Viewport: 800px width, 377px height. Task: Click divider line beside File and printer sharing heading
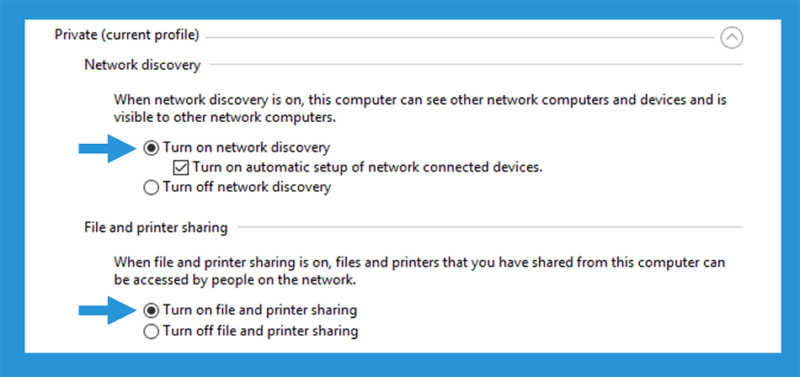(x=490, y=227)
